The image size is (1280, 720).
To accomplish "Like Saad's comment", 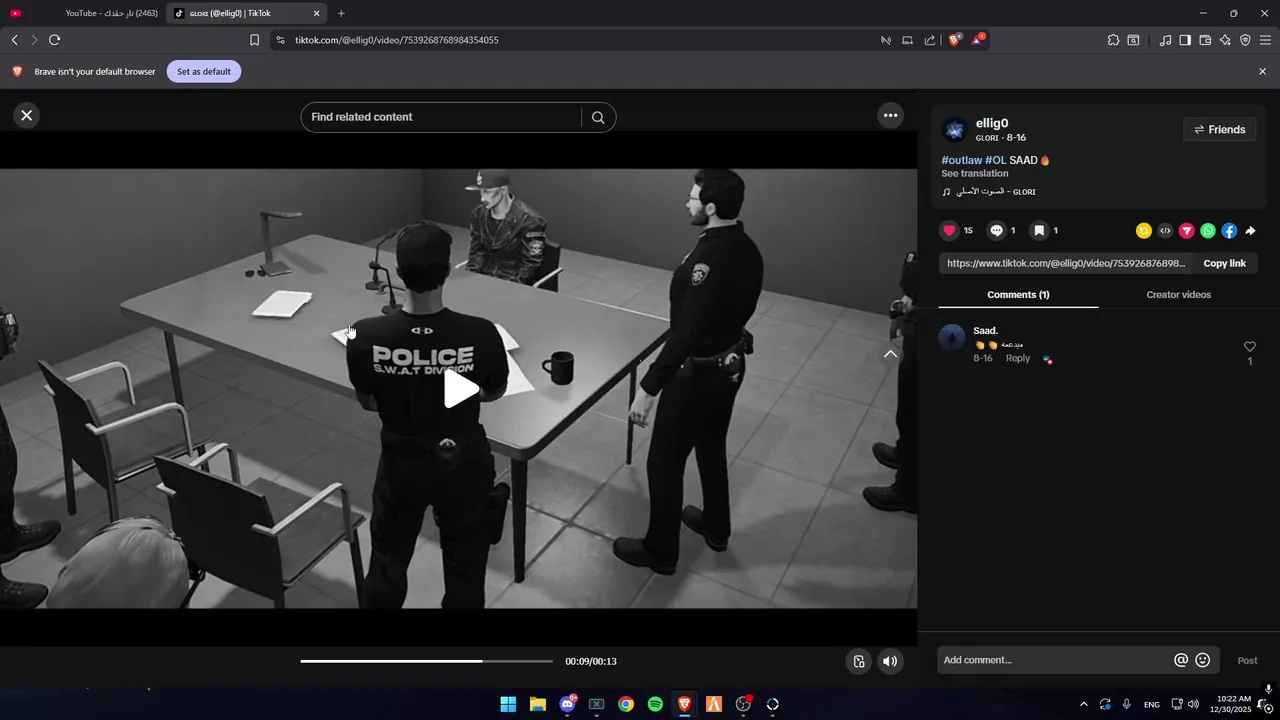I will click(x=1249, y=347).
